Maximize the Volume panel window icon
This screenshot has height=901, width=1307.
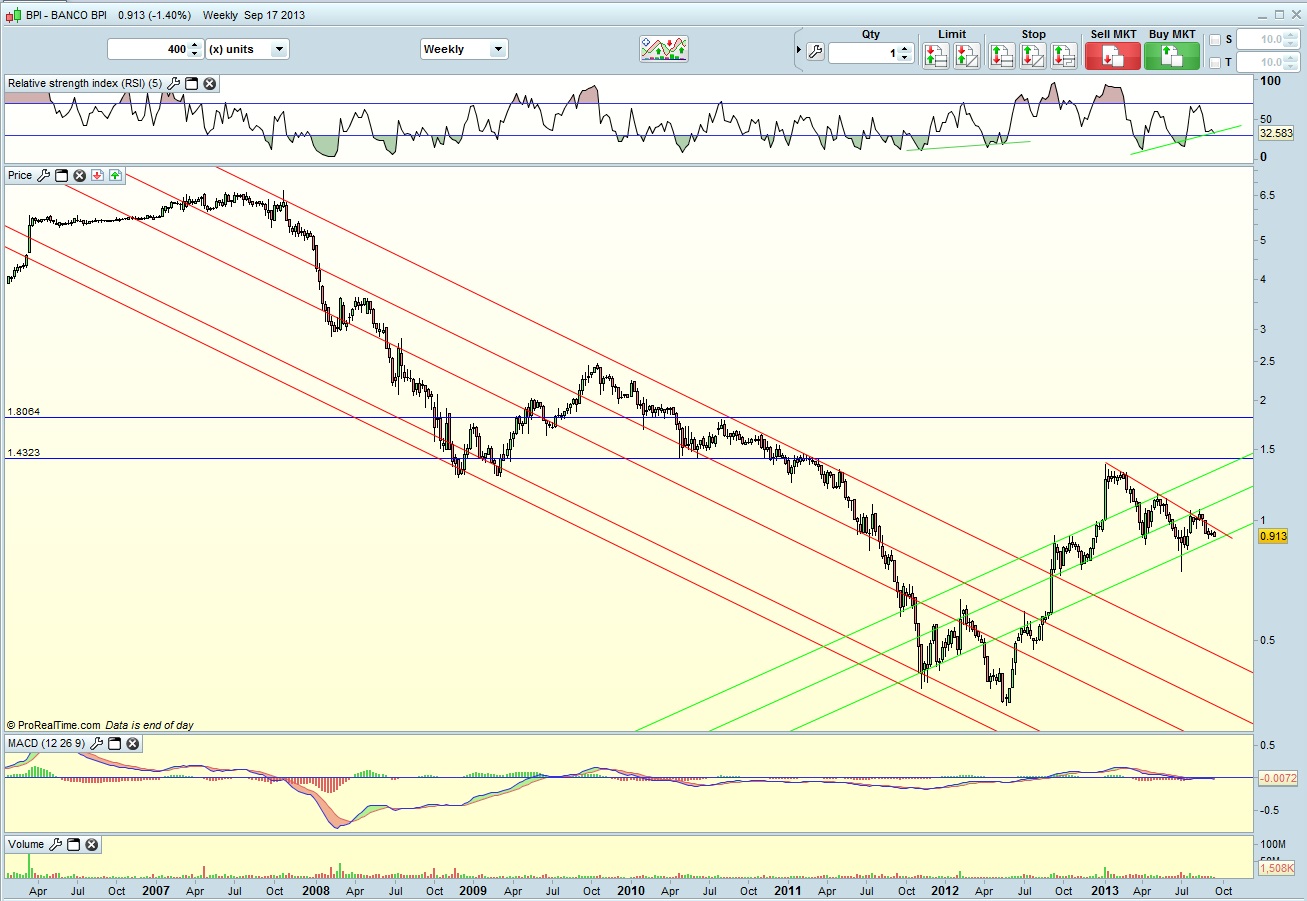pos(75,845)
